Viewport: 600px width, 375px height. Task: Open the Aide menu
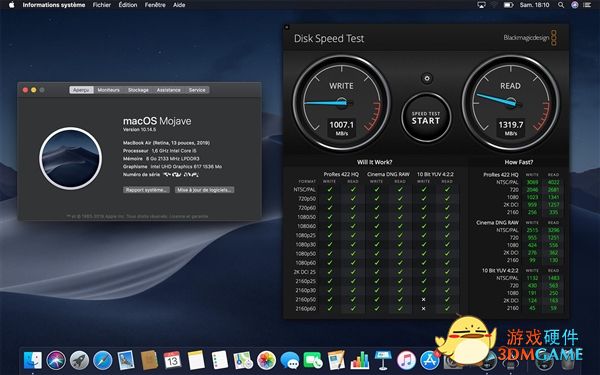179,5
